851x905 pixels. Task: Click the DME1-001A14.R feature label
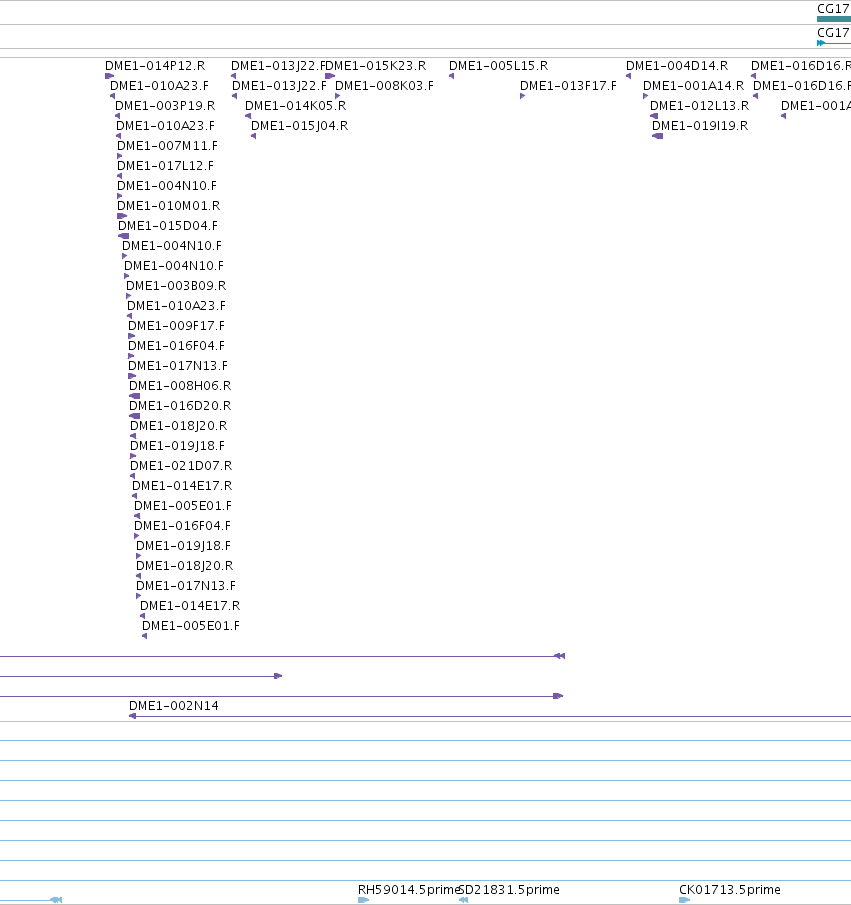[x=693, y=86]
